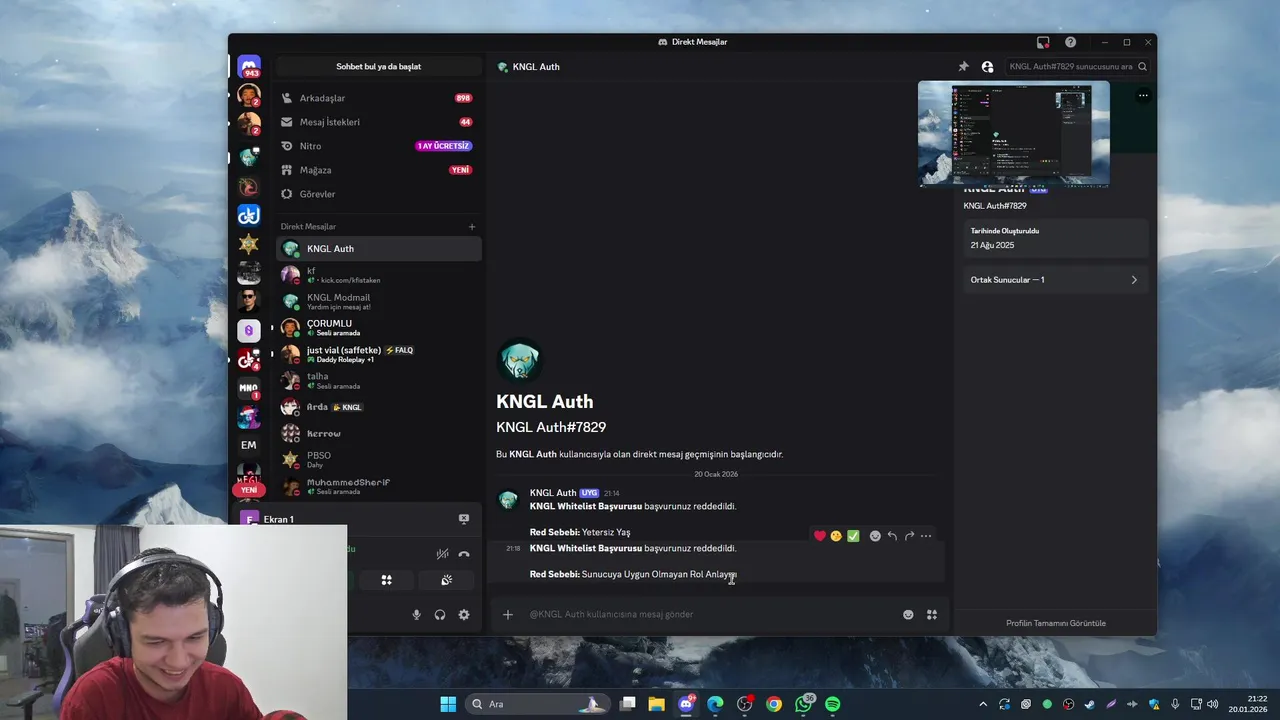The image size is (1280, 720).
Task: Open PBSO group conversation
Action: tap(378, 460)
